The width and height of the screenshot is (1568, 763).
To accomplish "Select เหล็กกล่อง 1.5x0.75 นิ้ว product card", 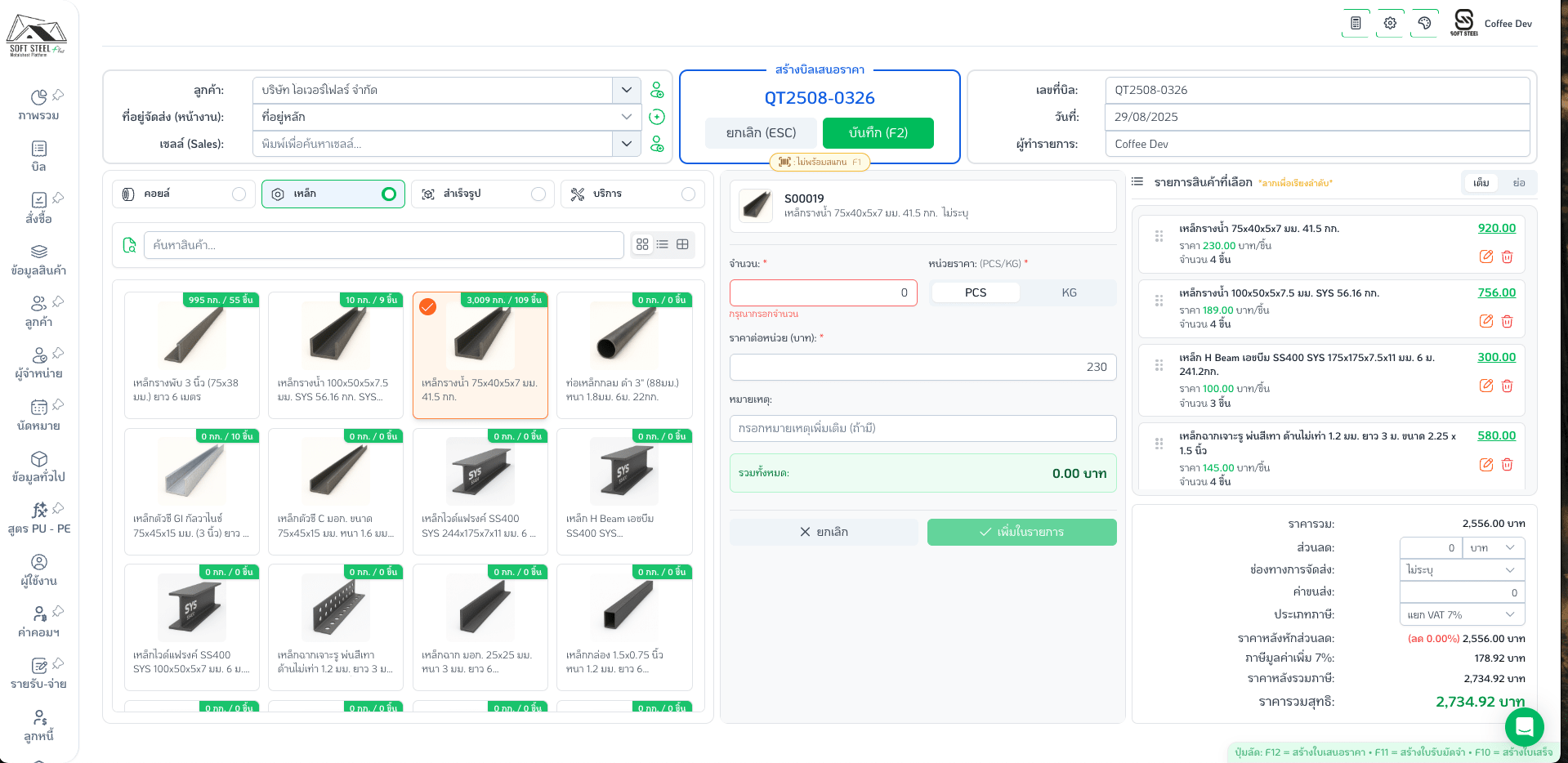I will click(624, 627).
